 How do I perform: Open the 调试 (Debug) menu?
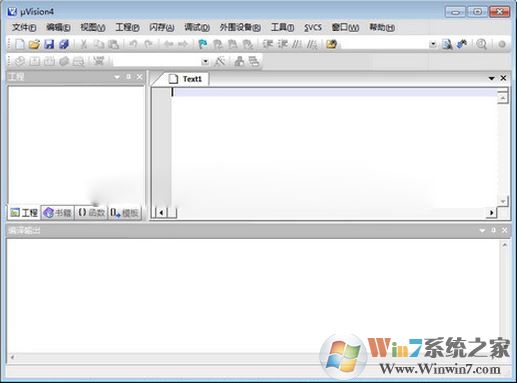click(x=197, y=27)
